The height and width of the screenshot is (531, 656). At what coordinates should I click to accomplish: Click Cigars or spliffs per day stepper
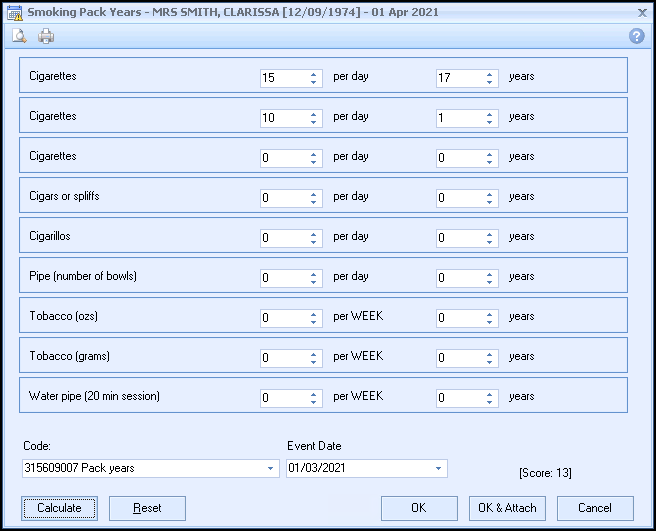pyautogui.click(x=314, y=197)
